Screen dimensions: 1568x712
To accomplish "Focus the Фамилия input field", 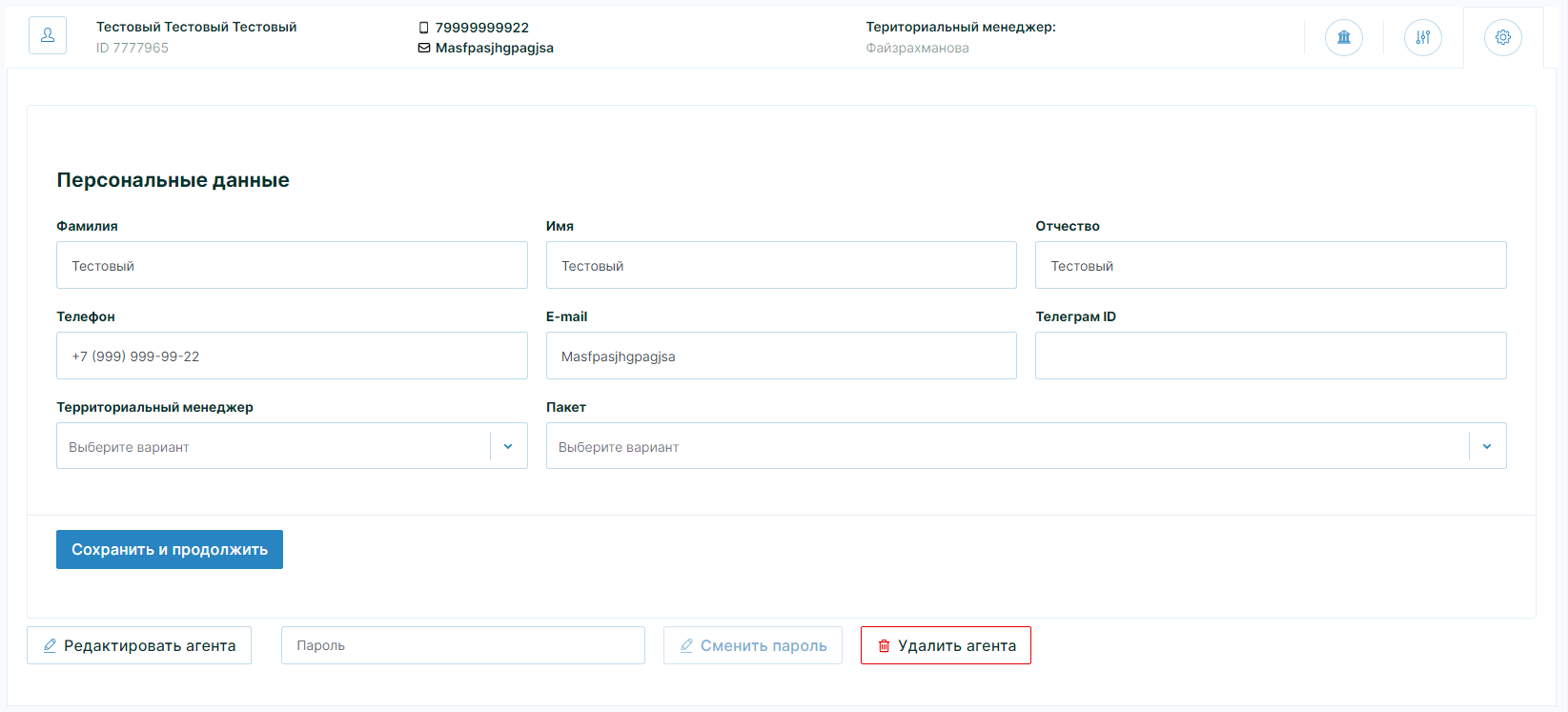I will [x=292, y=265].
